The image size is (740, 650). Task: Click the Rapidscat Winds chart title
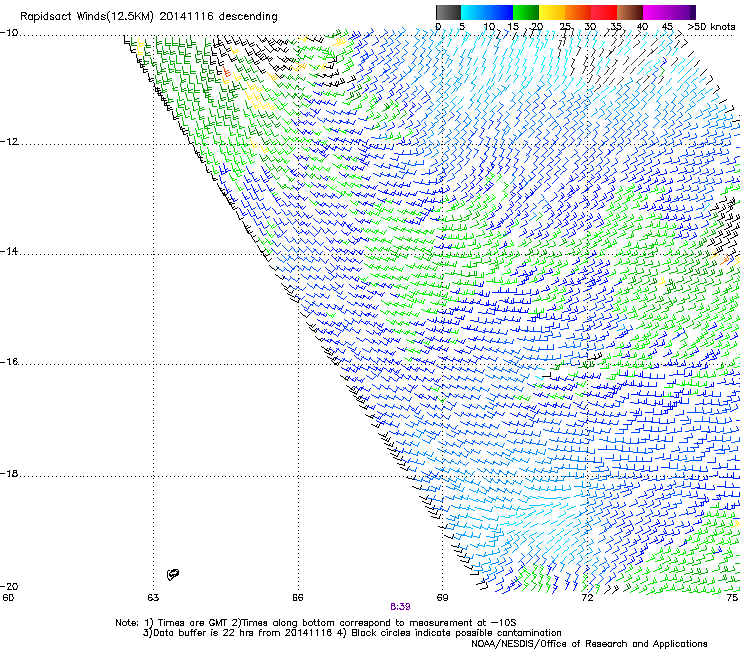coord(149,16)
